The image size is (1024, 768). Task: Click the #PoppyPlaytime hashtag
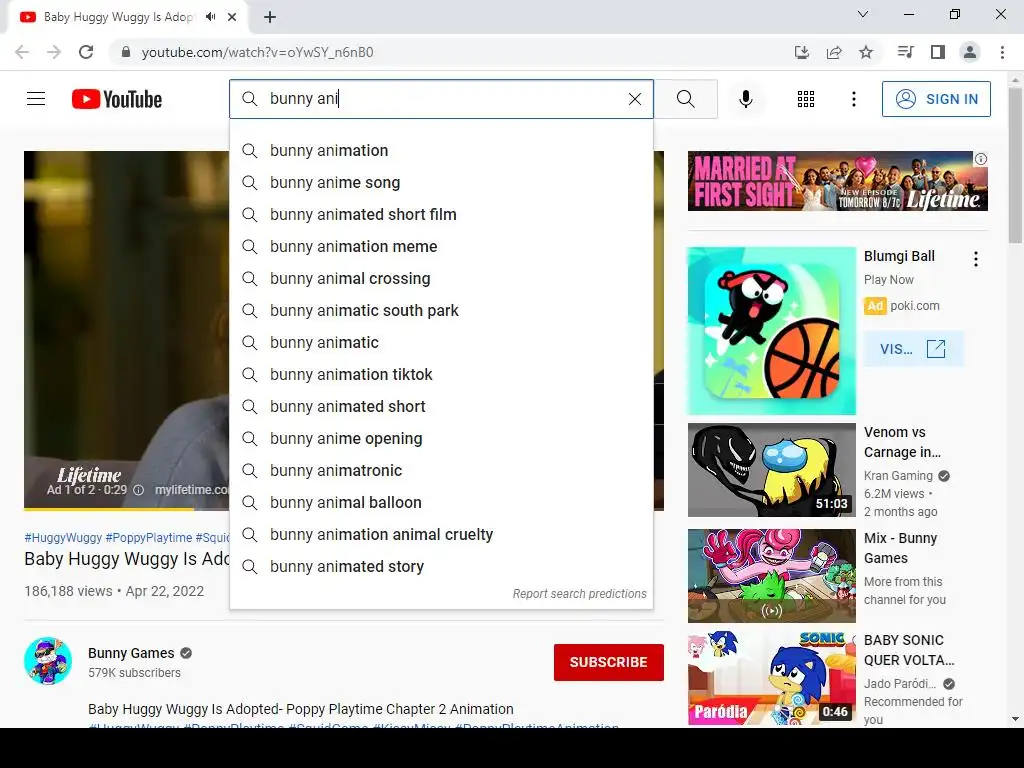(x=149, y=537)
